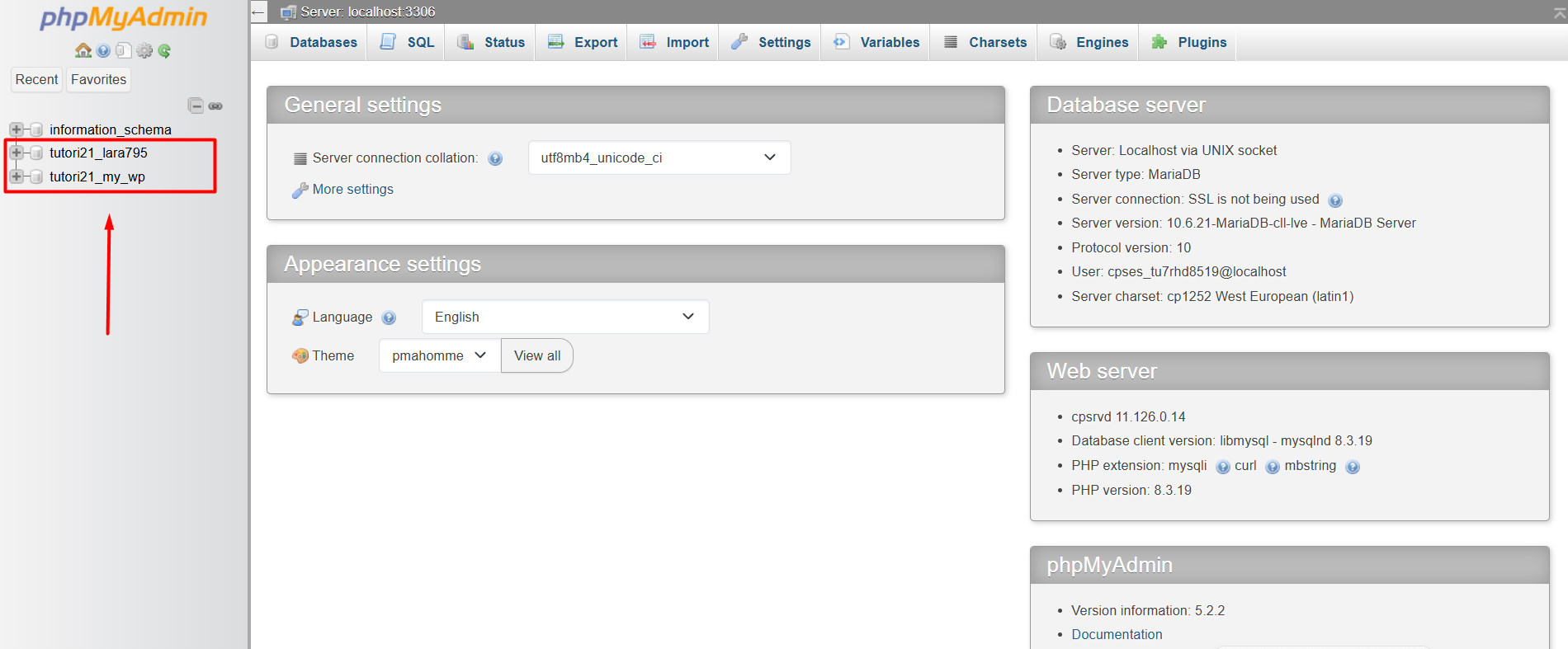Click the wrench icon beside More settings
This screenshot has width=1568, height=649.
pyautogui.click(x=300, y=190)
